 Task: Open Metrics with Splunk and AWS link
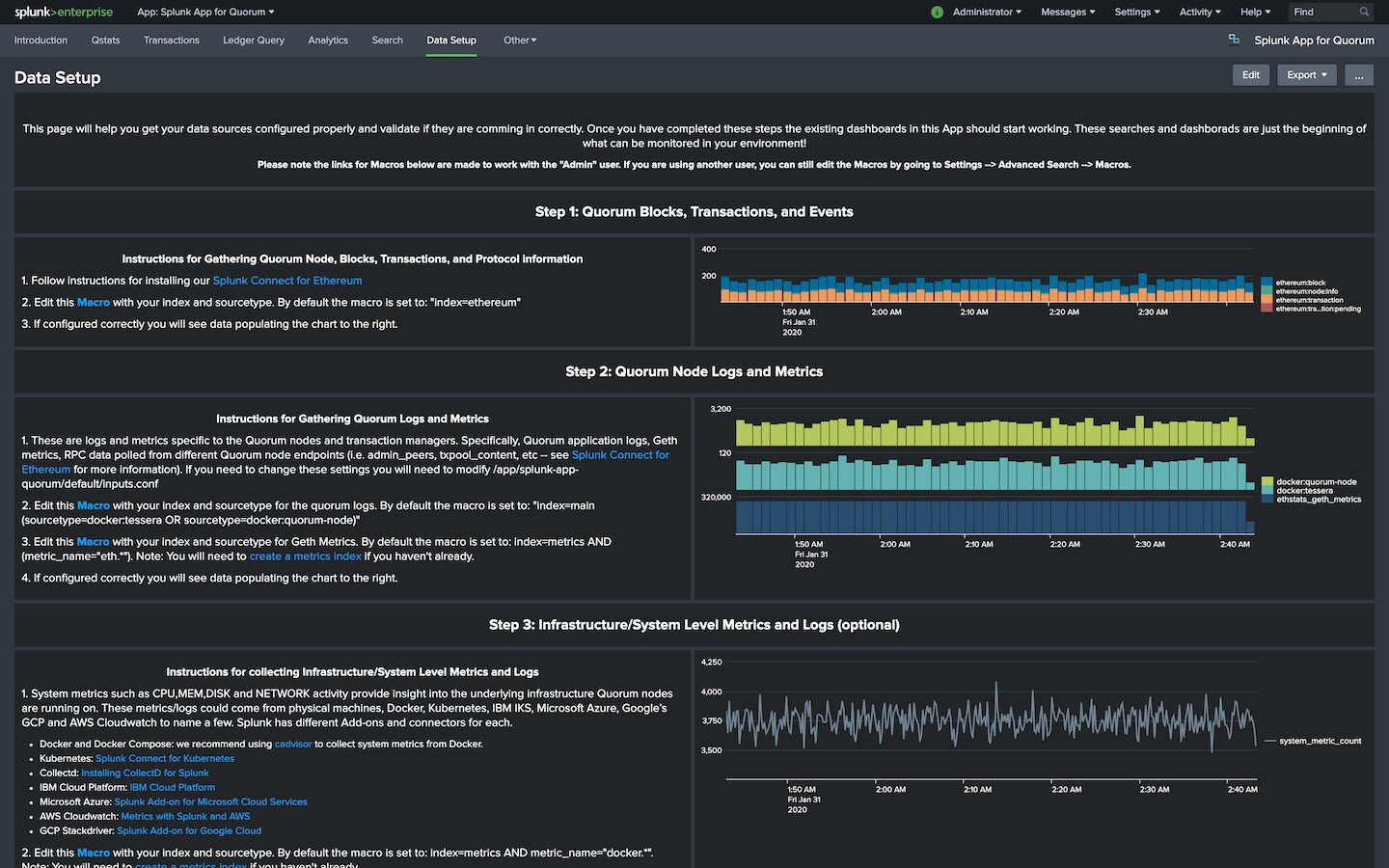click(185, 816)
